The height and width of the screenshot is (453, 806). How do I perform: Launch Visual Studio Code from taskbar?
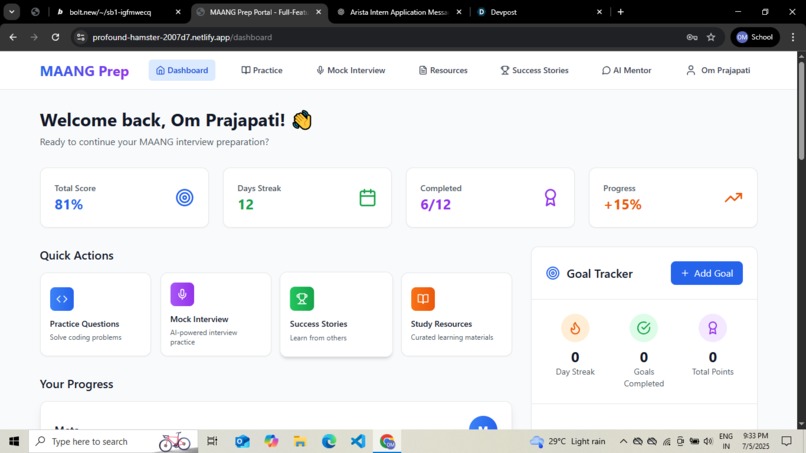tap(358, 441)
